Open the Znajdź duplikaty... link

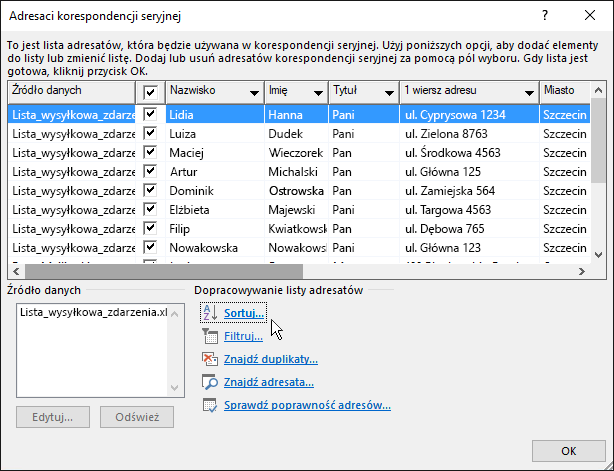tap(271, 359)
